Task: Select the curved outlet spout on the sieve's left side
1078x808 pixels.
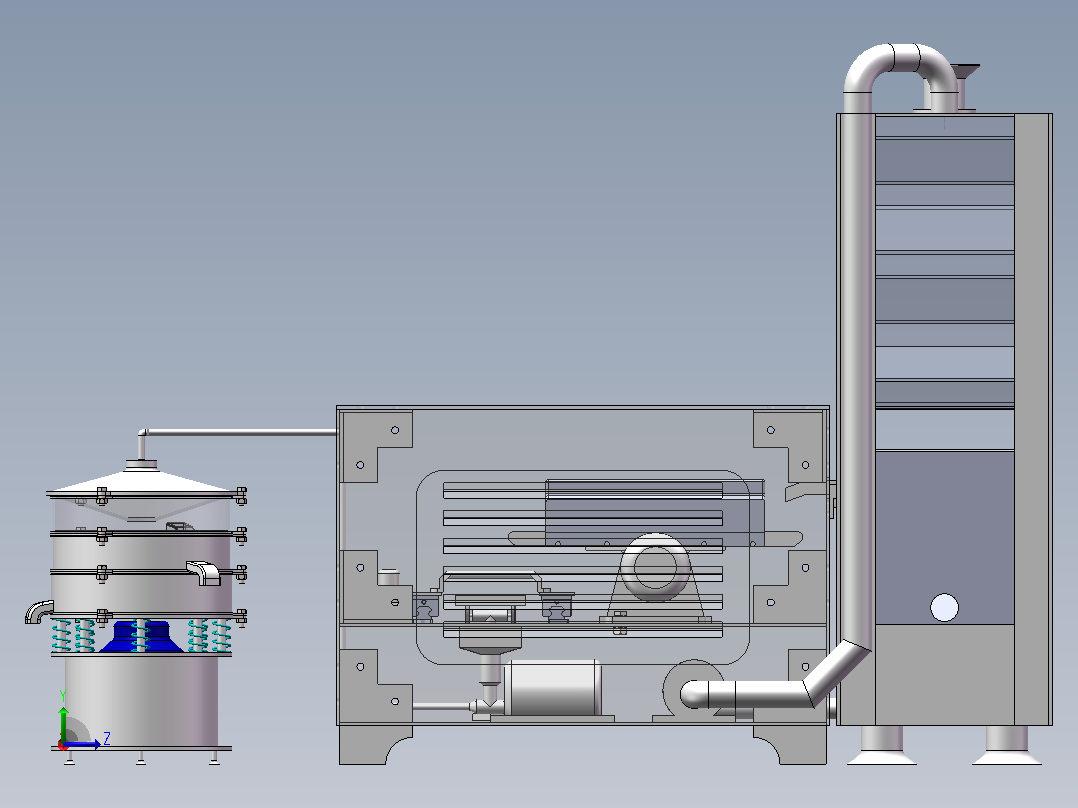Action: click(39, 611)
